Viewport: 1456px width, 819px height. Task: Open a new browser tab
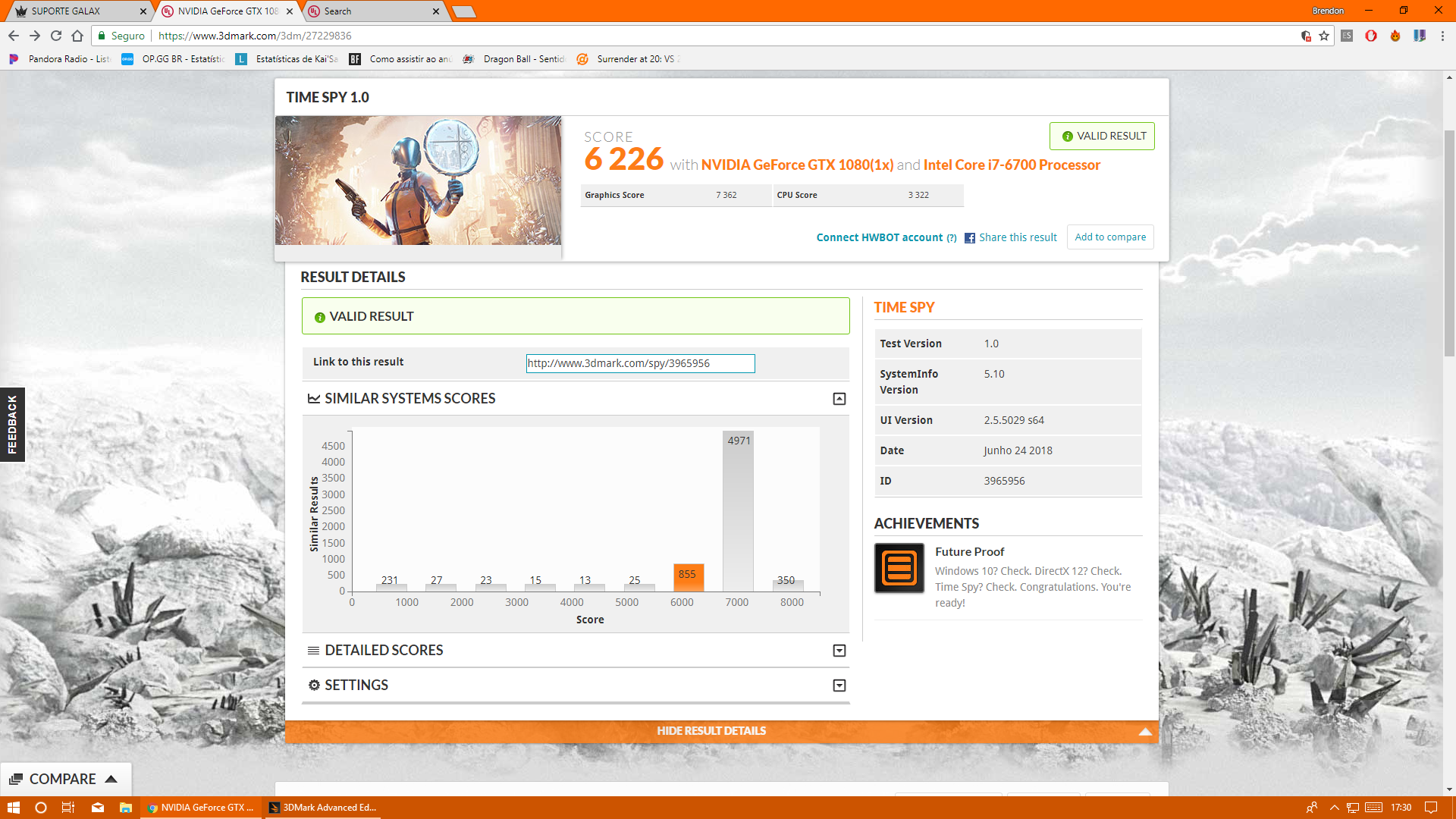(463, 11)
